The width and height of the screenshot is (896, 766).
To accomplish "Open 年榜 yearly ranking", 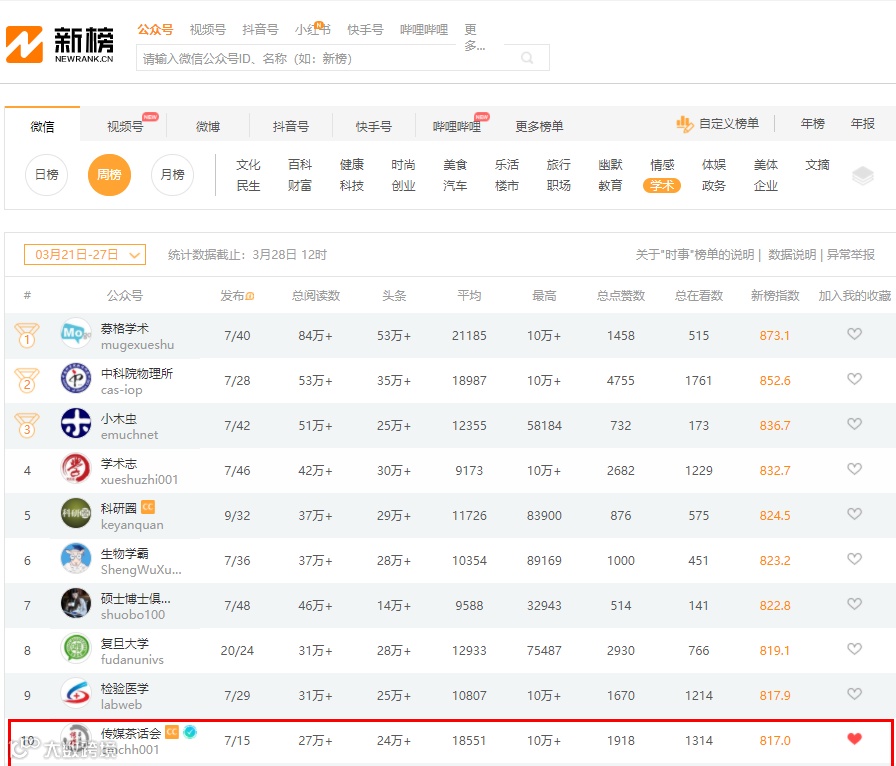I will click(x=812, y=123).
